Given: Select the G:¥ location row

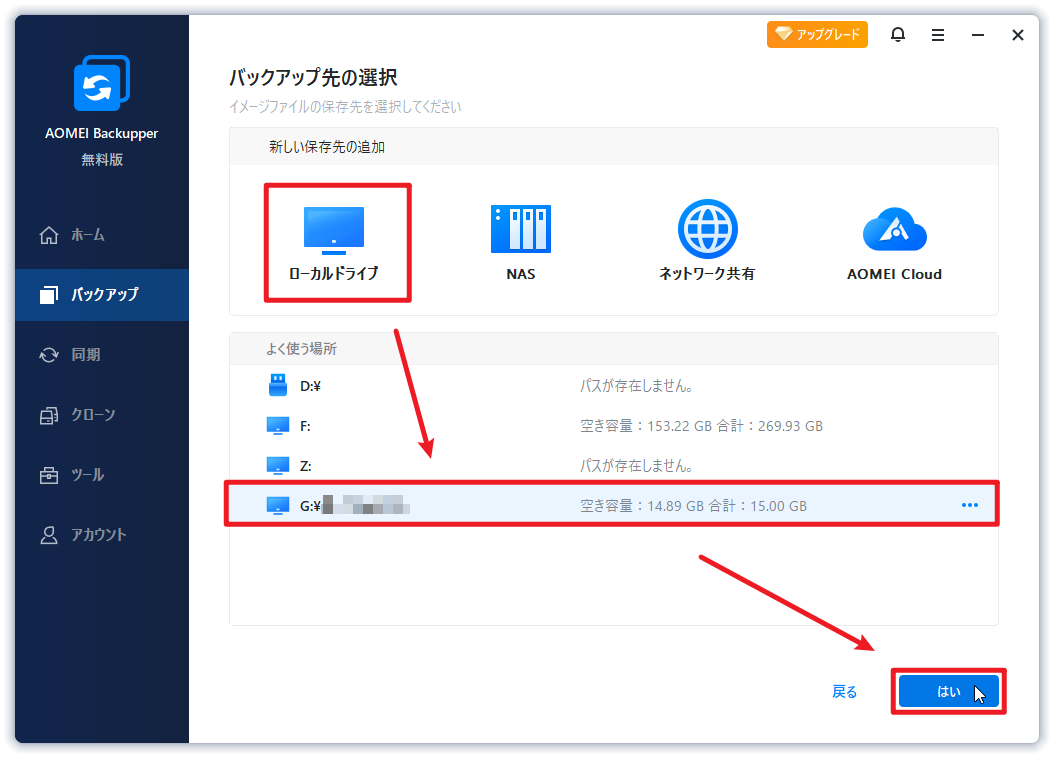Looking at the screenshot, I should [x=613, y=505].
